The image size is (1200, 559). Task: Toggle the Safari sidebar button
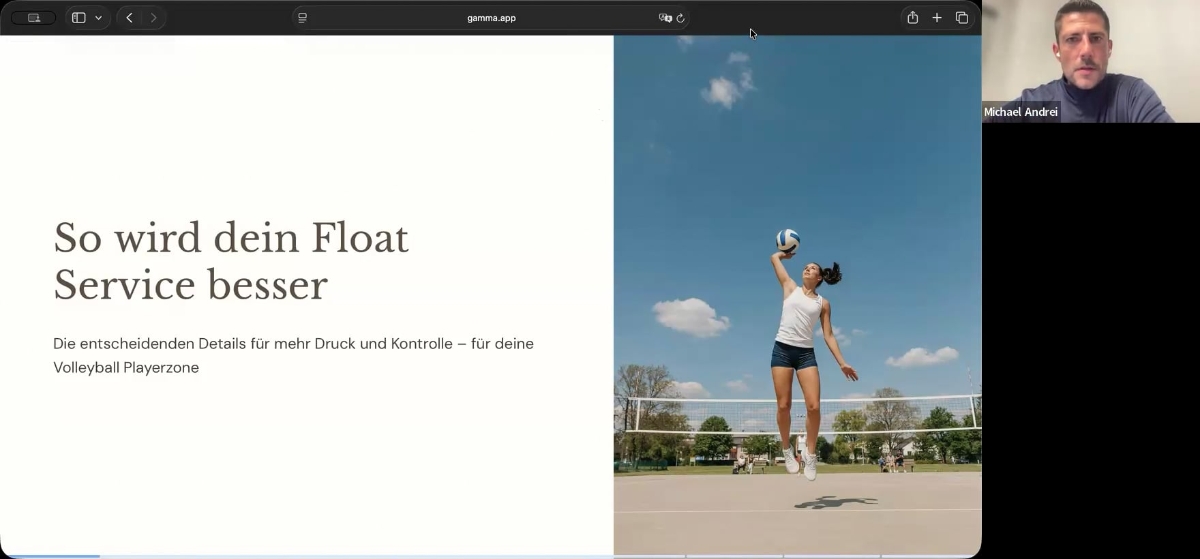click(79, 18)
